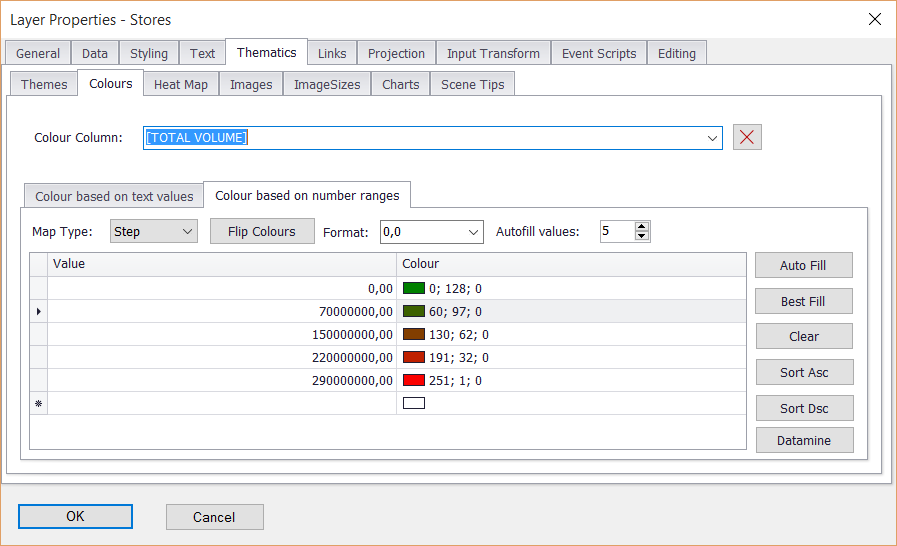Click the brown 130; 62; 0 colour swatch
The width and height of the screenshot is (897, 546).
tap(413, 334)
